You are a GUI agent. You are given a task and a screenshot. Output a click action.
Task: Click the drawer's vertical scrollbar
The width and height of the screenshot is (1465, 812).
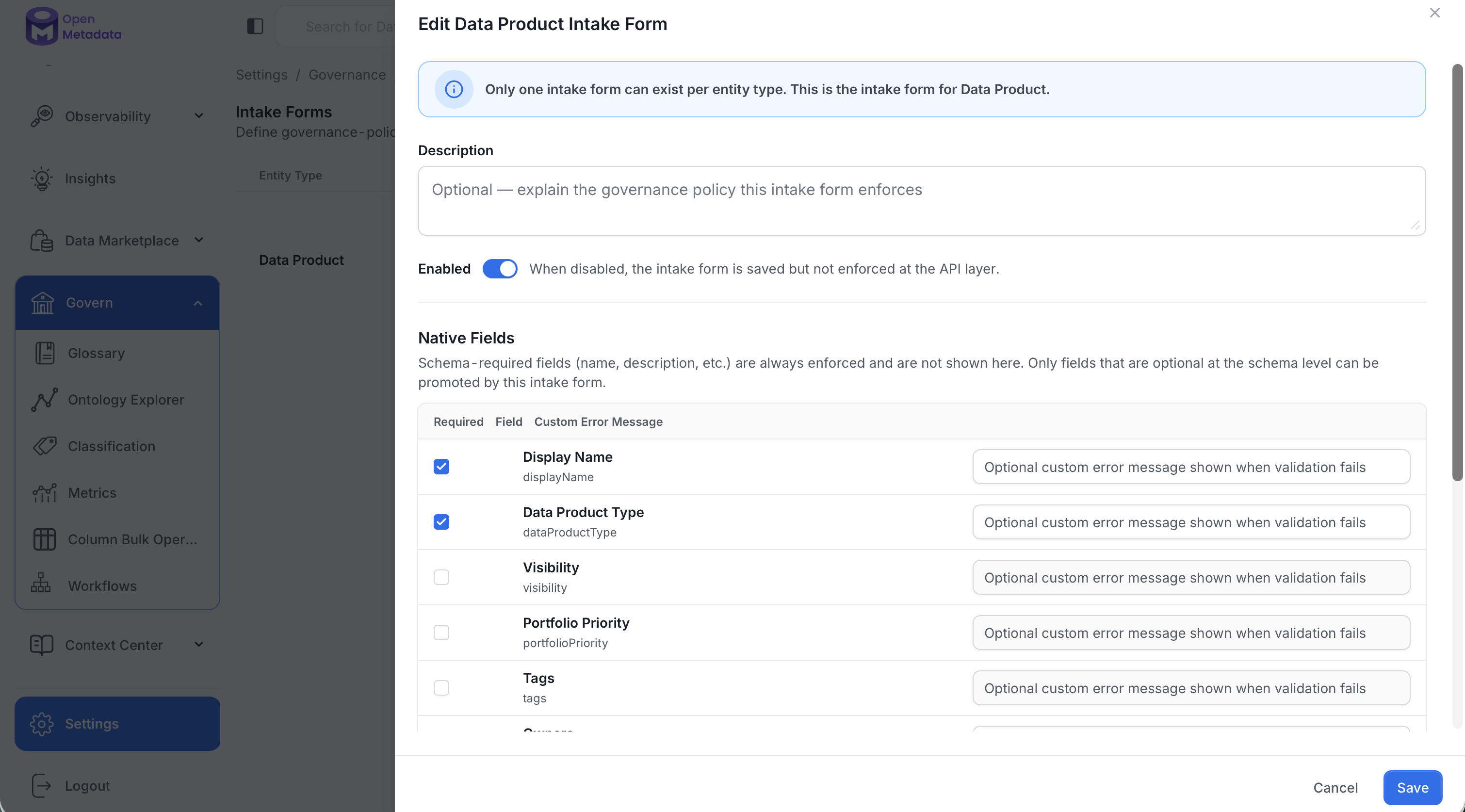click(x=1458, y=273)
